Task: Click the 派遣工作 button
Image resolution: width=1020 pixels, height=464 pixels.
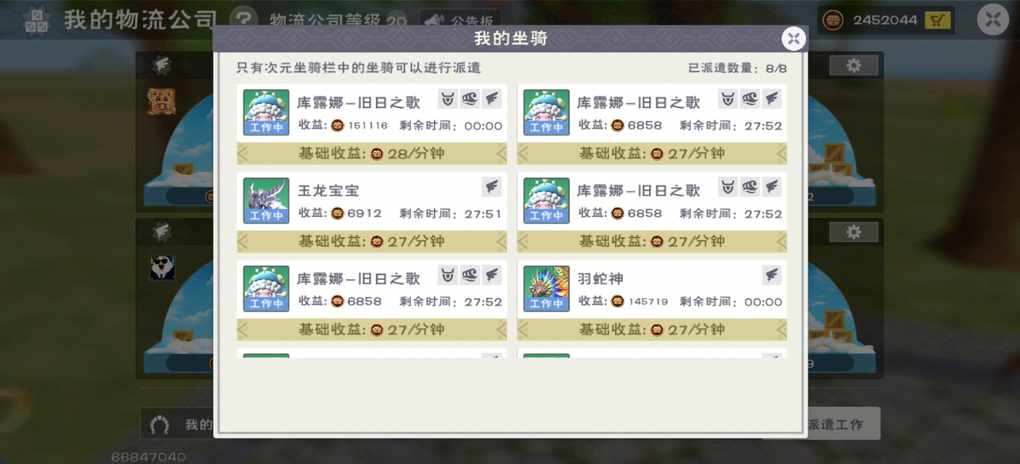Action: coord(836,424)
